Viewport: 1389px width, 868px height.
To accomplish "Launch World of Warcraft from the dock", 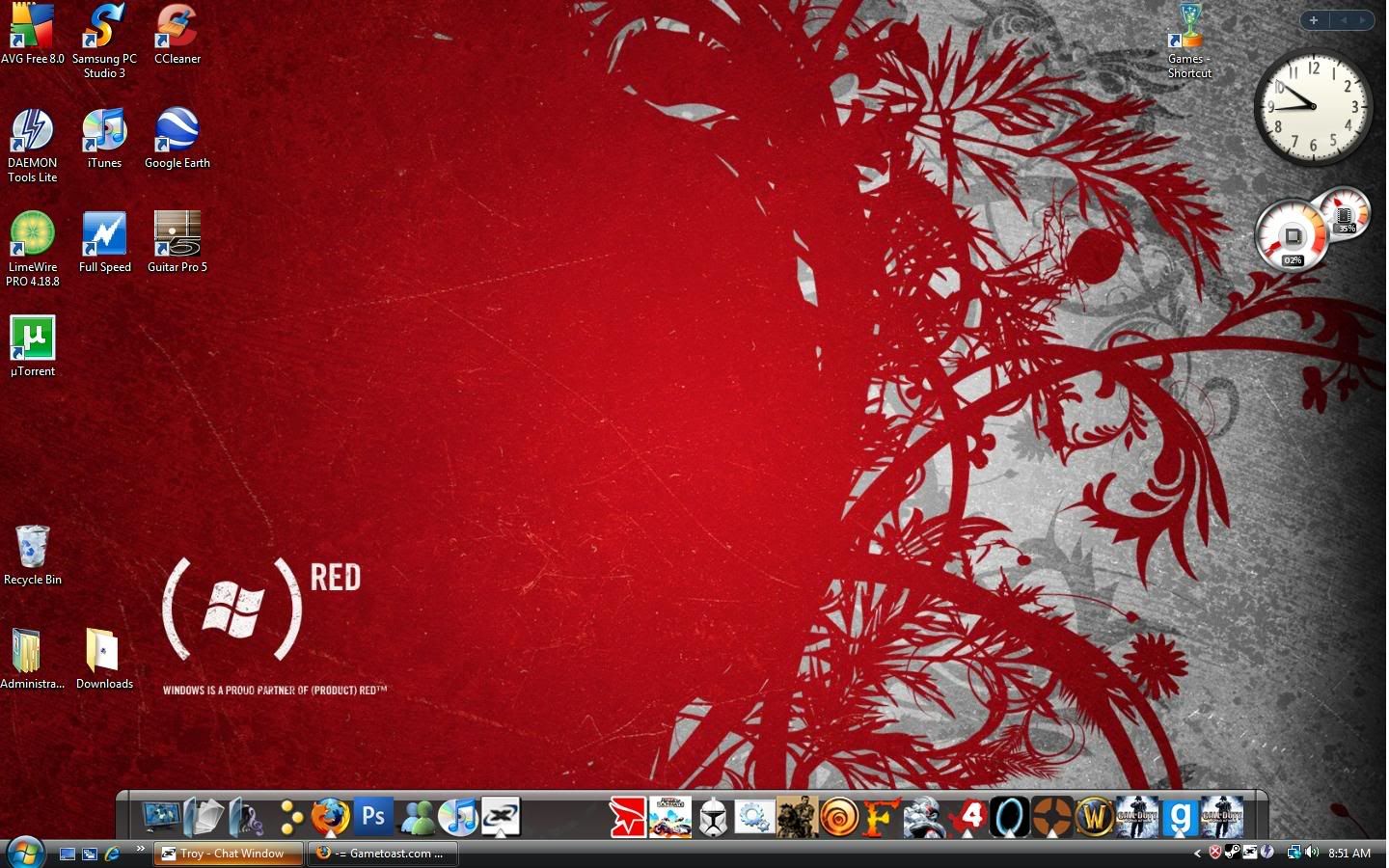I will (1094, 818).
